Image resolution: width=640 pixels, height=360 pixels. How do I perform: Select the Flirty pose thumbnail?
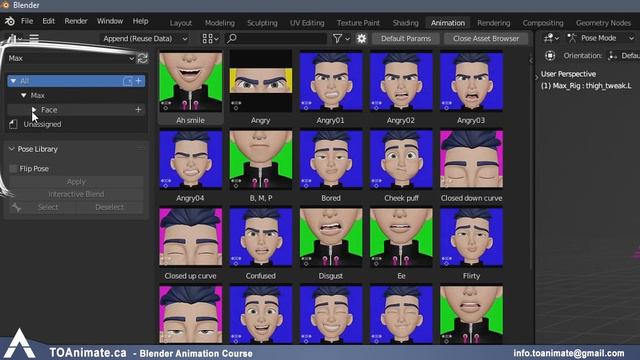[471, 238]
